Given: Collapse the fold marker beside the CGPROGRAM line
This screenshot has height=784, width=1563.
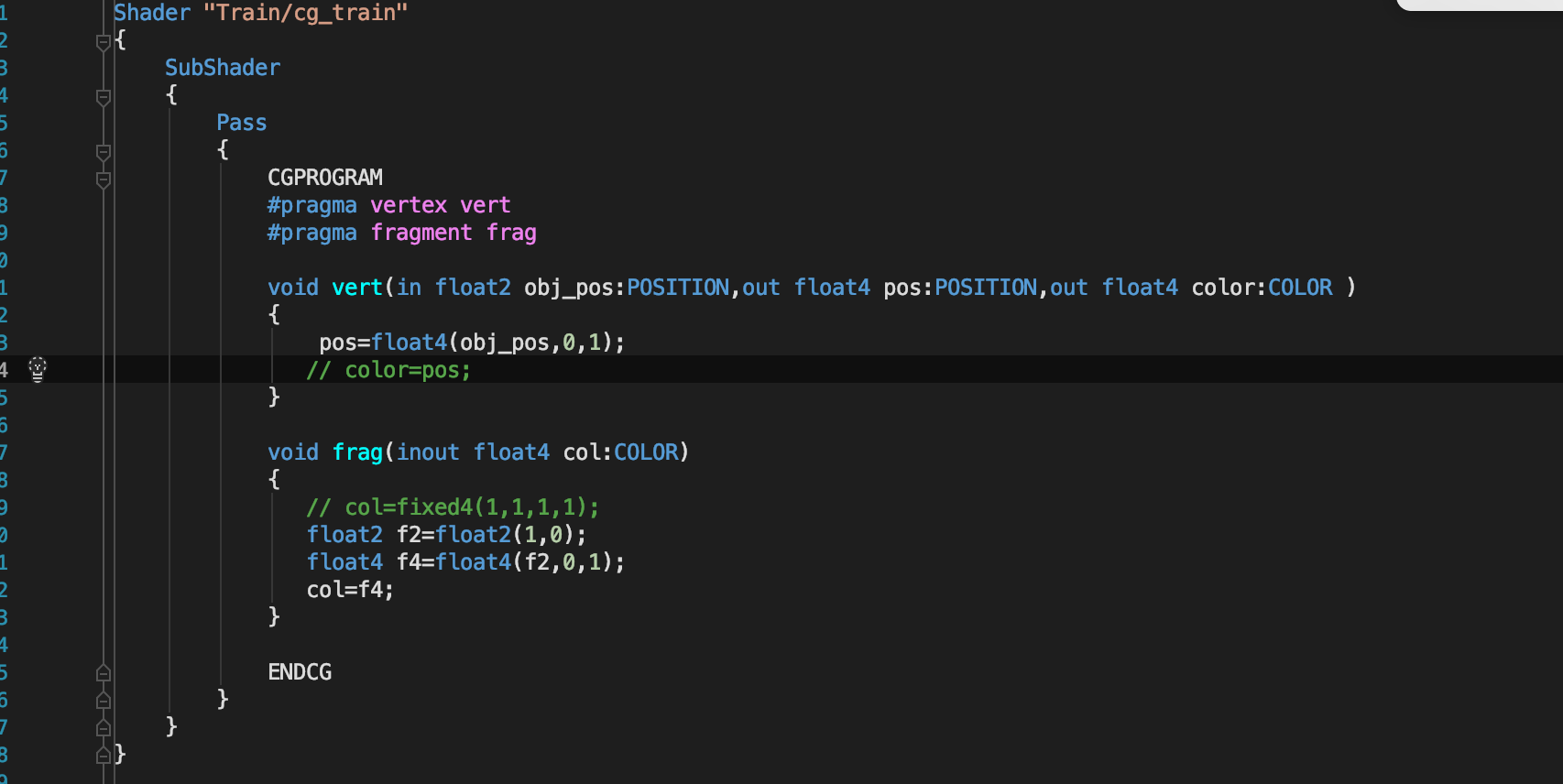Looking at the screenshot, I should (104, 179).
